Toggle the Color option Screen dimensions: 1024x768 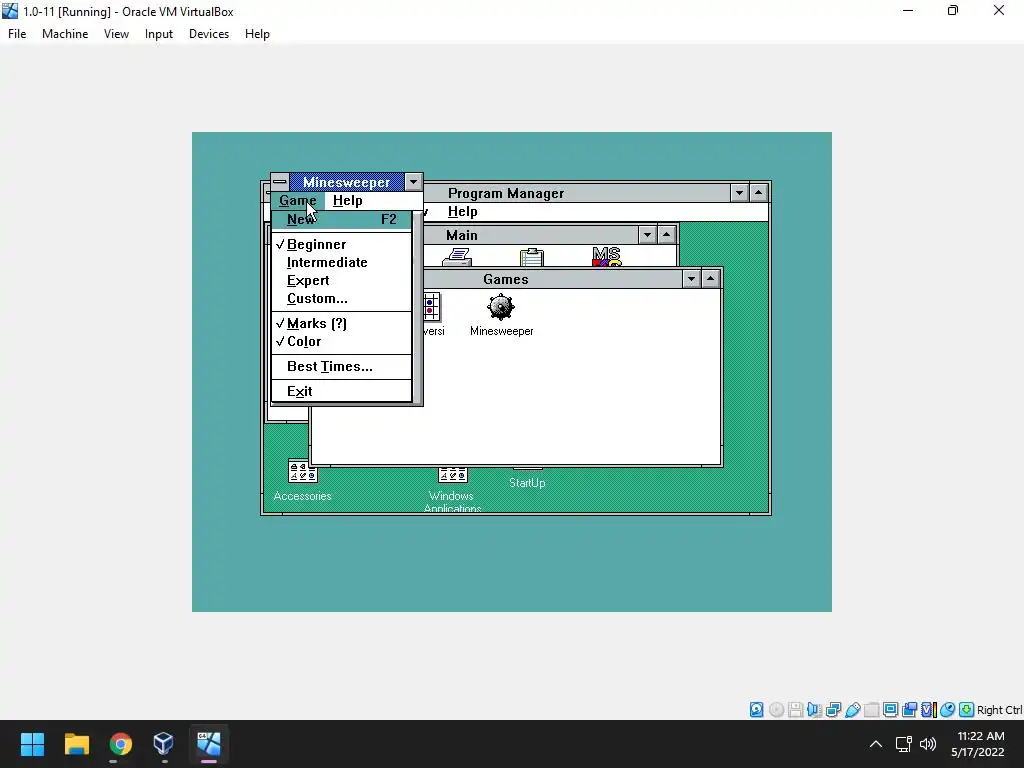point(341,342)
